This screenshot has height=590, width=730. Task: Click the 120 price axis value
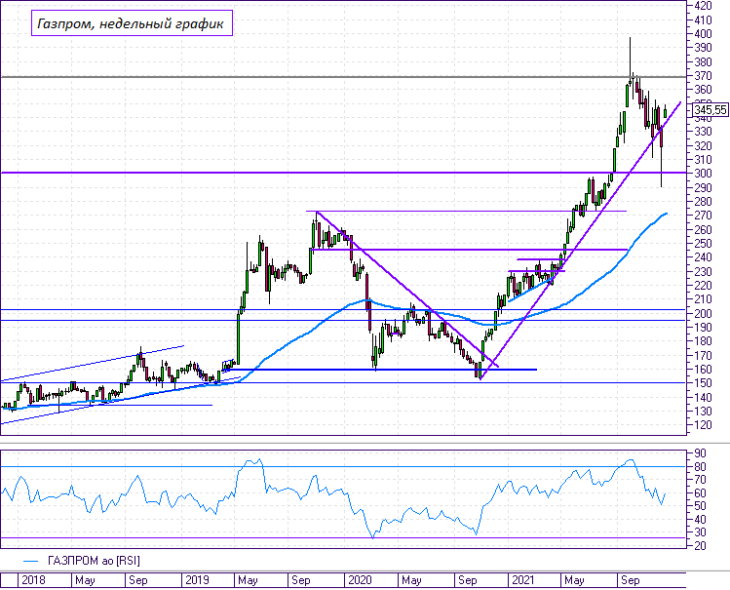pos(703,425)
